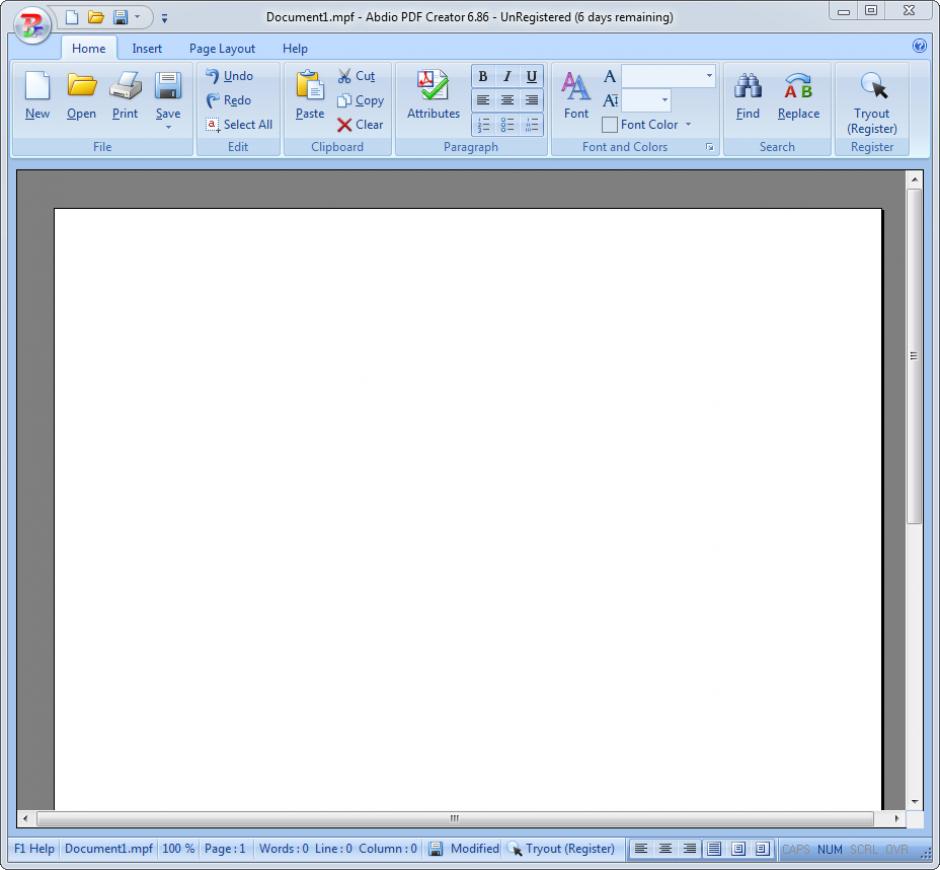940x870 pixels.
Task: Click Tryout (Register) in status bar
Action: coord(562,848)
